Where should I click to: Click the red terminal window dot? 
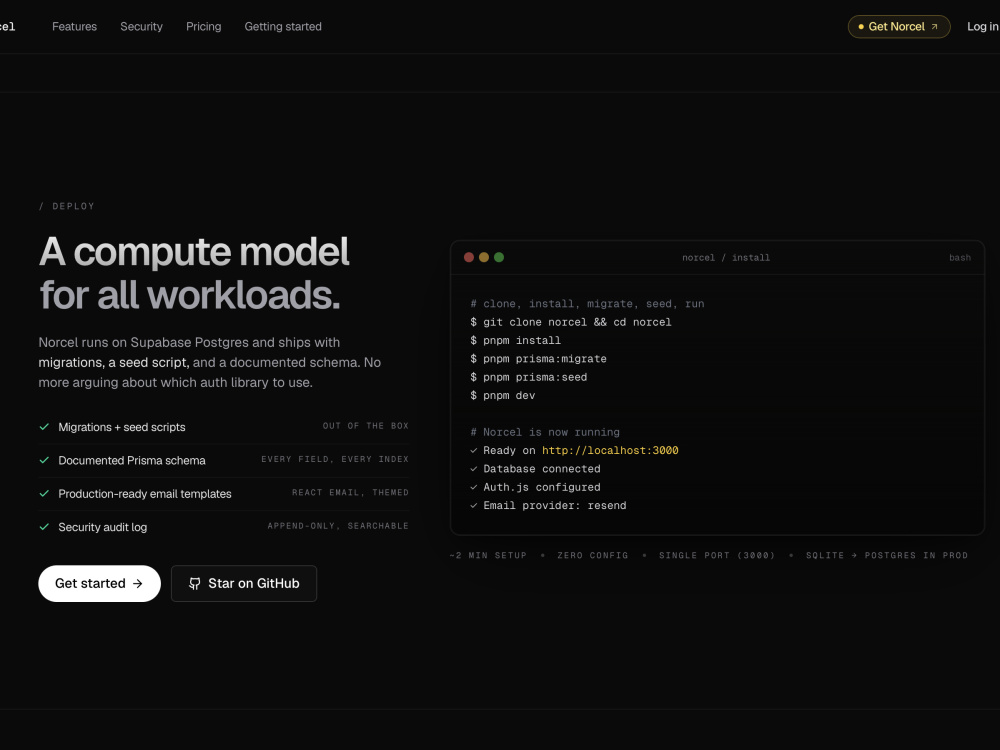coord(469,257)
